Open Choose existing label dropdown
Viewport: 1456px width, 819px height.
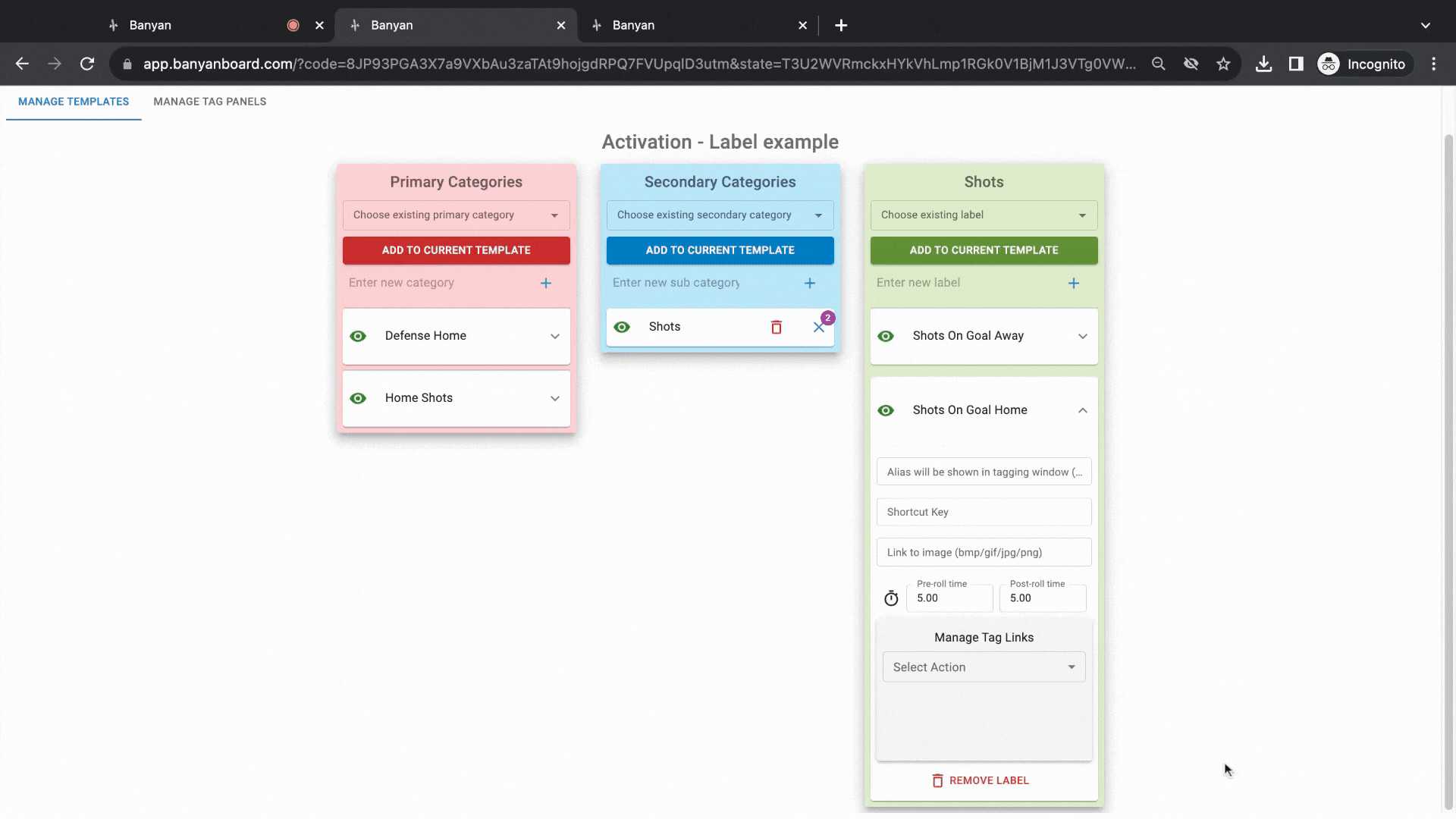point(984,215)
